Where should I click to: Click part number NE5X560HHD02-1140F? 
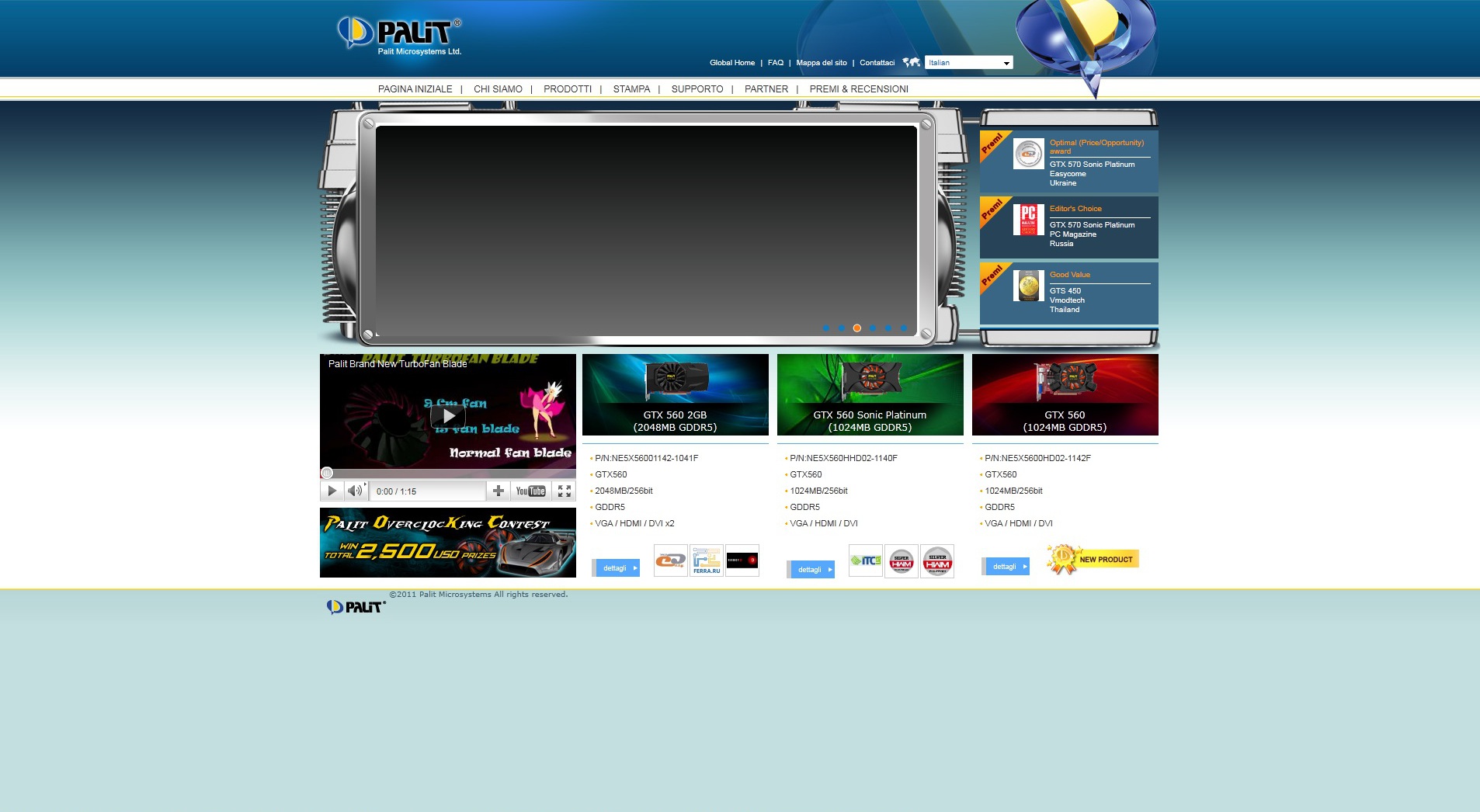(x=843, y=459)
